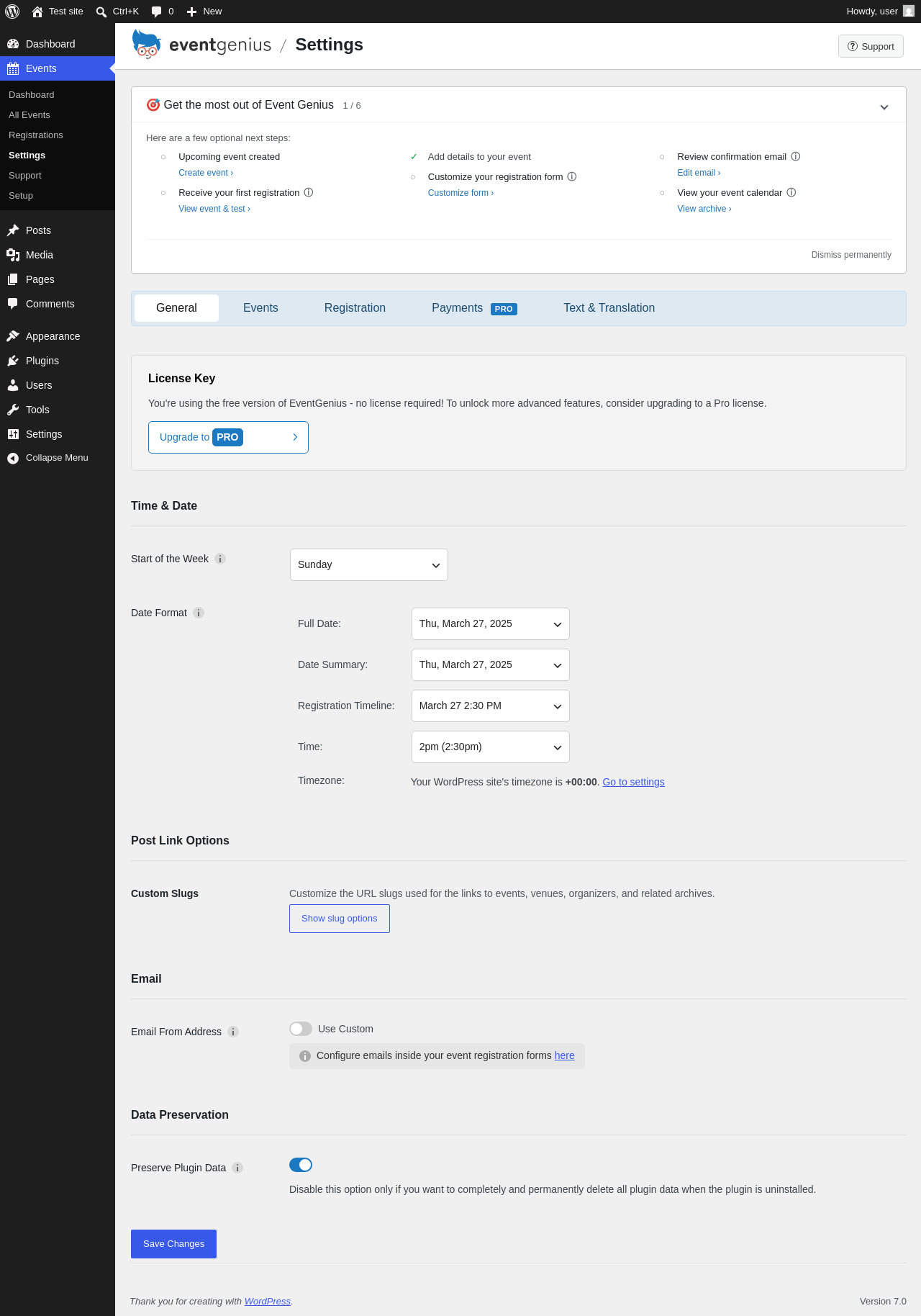Click info icon beside Customize your registration form
921x1316 pixels.
(x=572, y=176)
